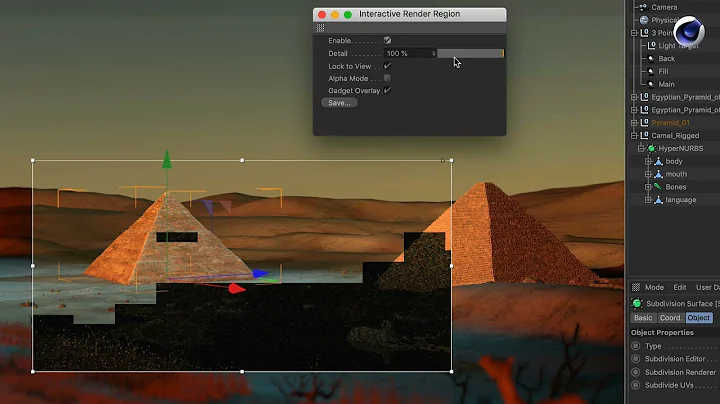Click the animation dot next to Subdivide UVs
The height and width of the screenshot is (404, 720).
[x=636, y=385]
